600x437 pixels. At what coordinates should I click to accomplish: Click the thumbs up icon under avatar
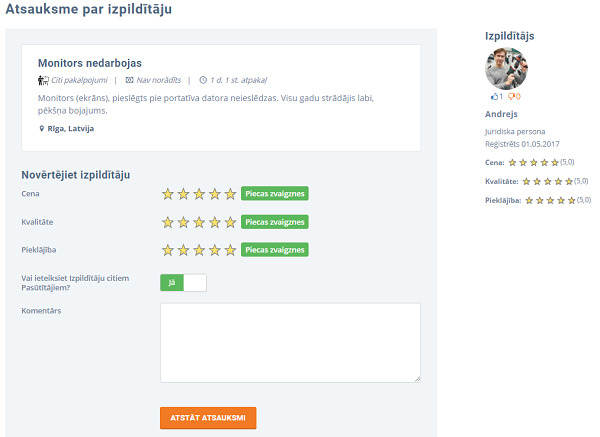[494, 97]
